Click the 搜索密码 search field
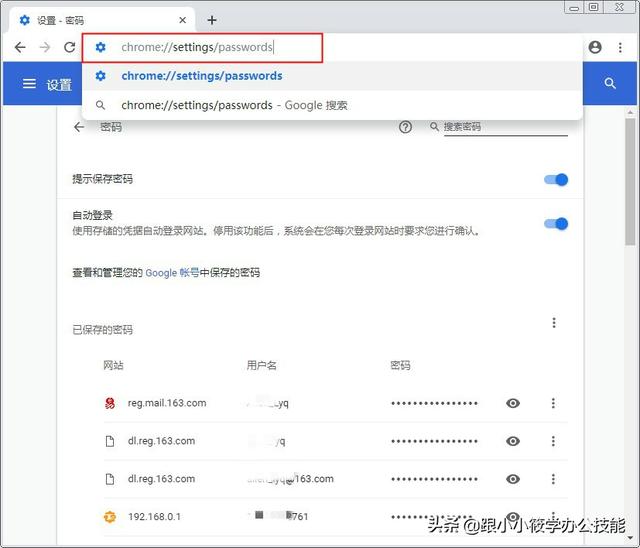 click(505, 127)
